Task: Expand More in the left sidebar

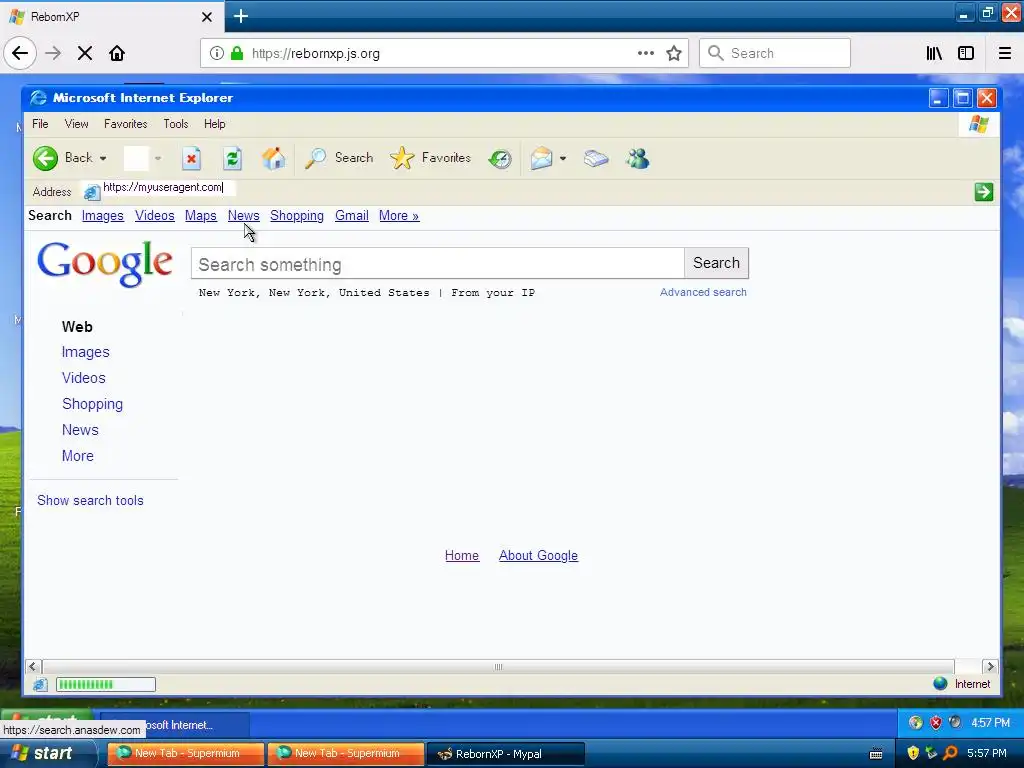Action: (78, 456)
